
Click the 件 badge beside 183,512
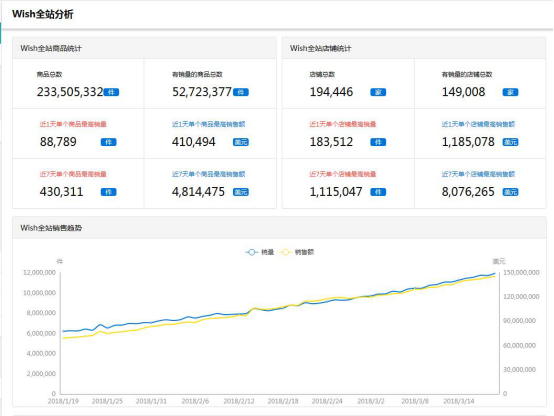coord(378,142)
